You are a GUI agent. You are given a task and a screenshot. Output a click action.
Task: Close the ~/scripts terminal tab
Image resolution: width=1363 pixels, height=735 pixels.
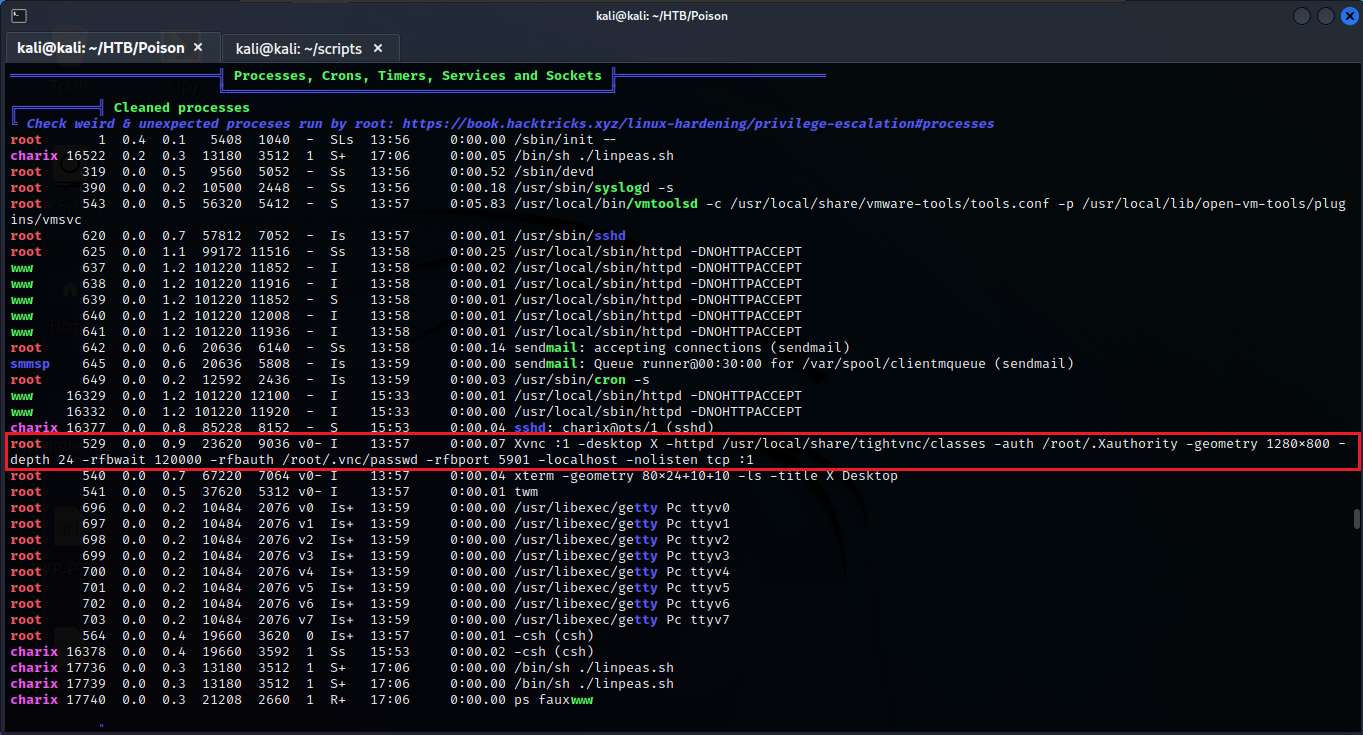[x=379, y=48]
